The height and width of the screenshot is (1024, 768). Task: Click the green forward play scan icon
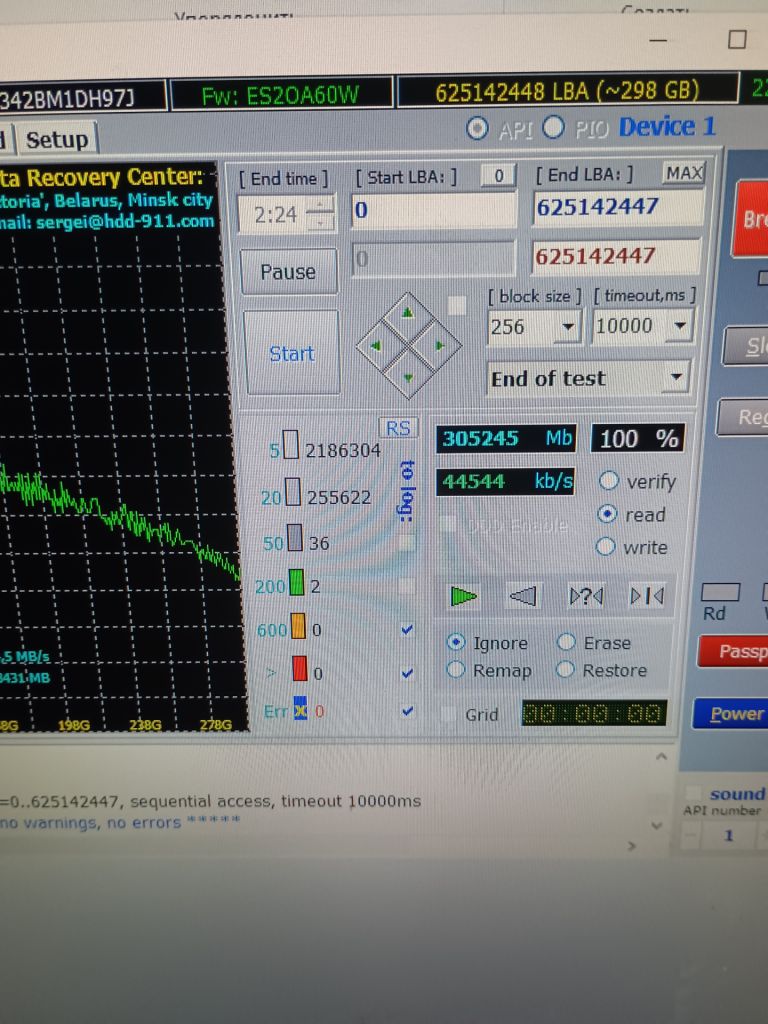coord(464,596)
